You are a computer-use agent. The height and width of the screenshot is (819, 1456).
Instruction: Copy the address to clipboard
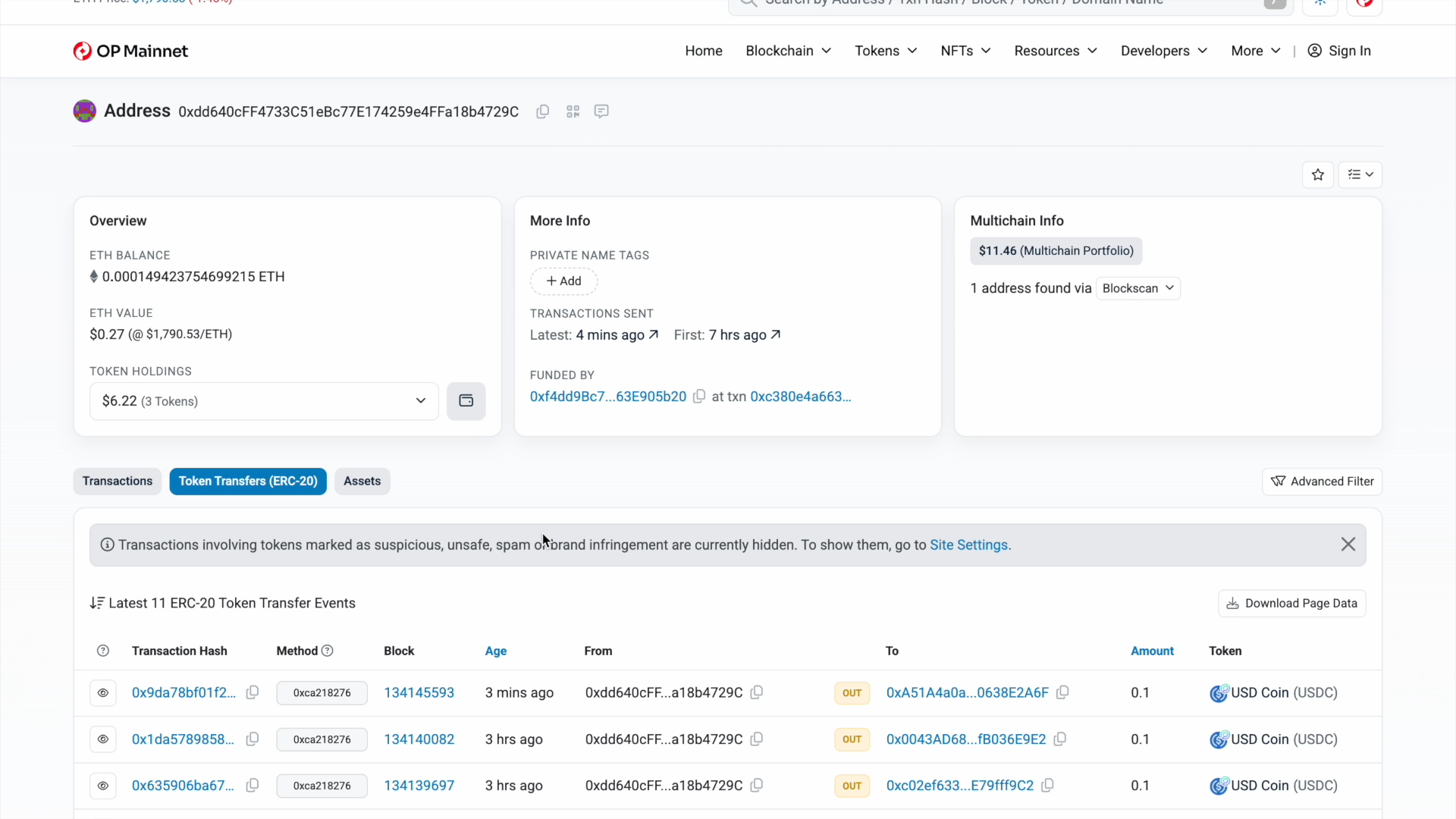pyautogui.click(x=543, y=111)
